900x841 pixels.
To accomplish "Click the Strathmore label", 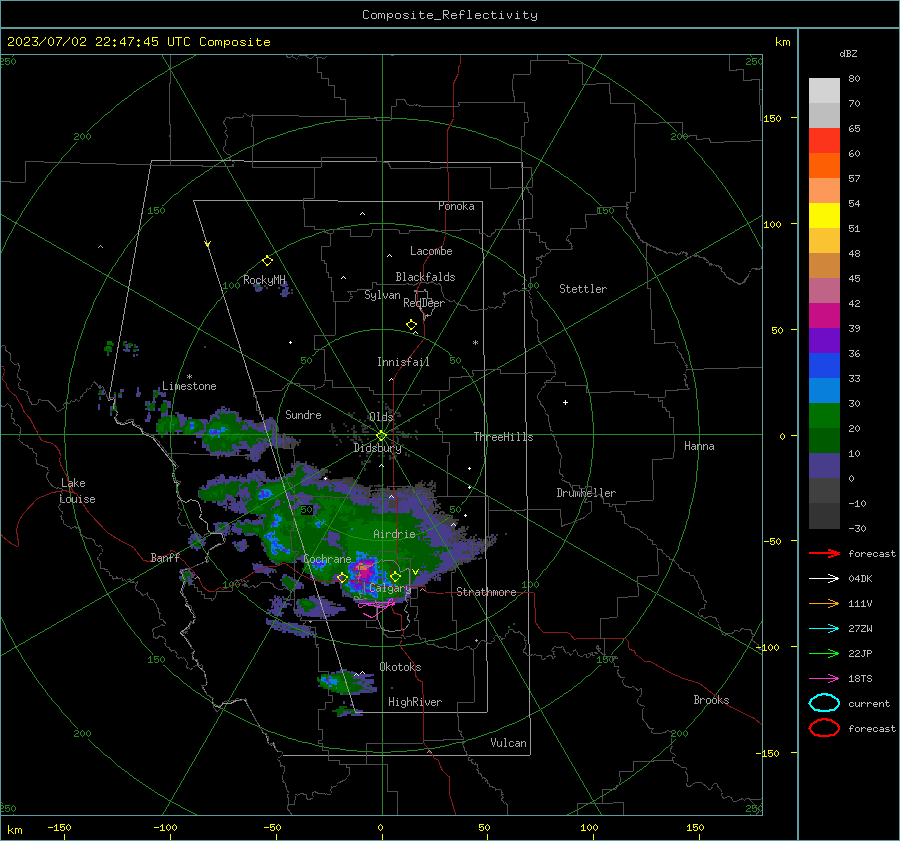I will point(486,592).
